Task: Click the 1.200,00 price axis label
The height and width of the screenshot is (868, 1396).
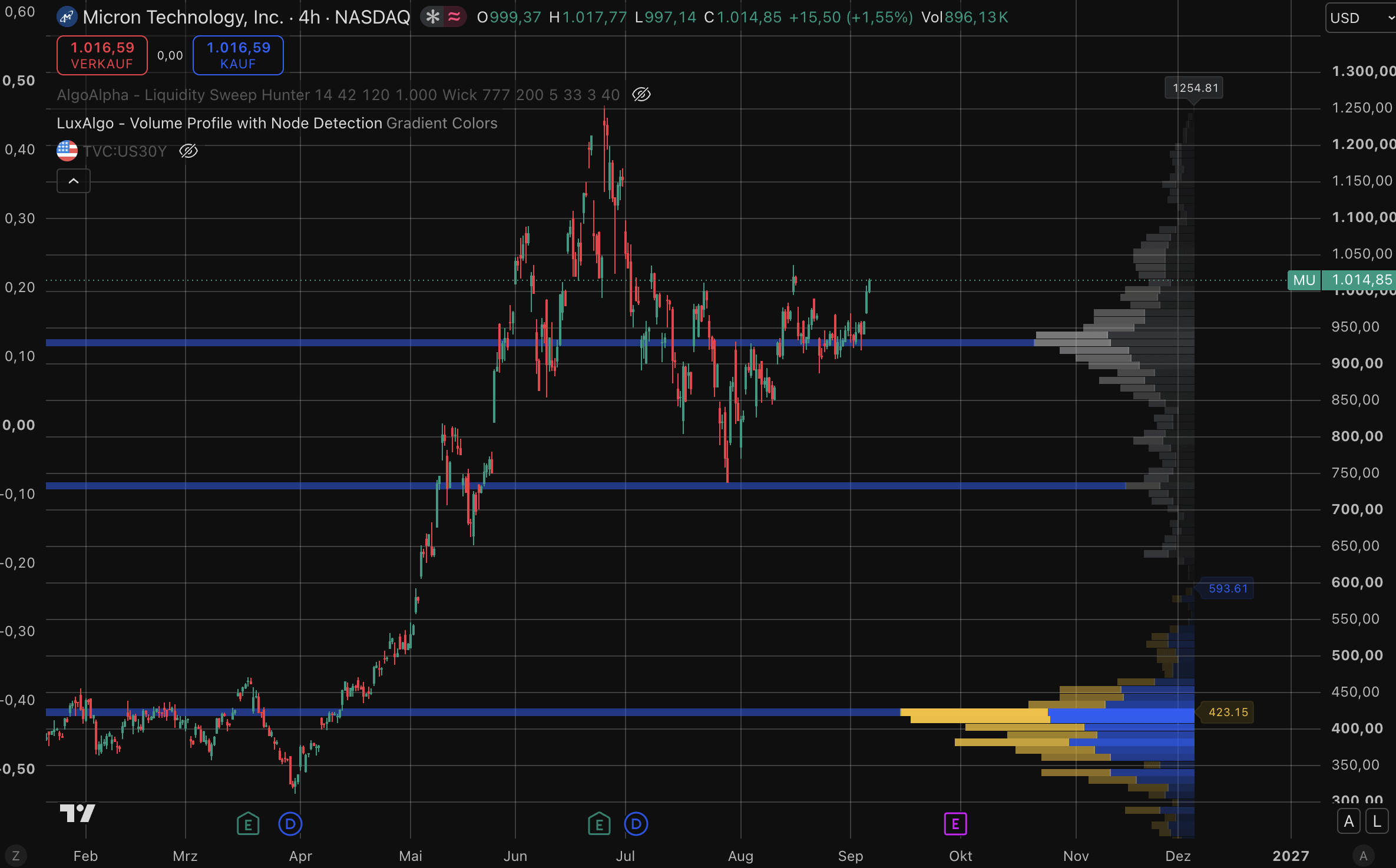Action: pos(1364,144)
